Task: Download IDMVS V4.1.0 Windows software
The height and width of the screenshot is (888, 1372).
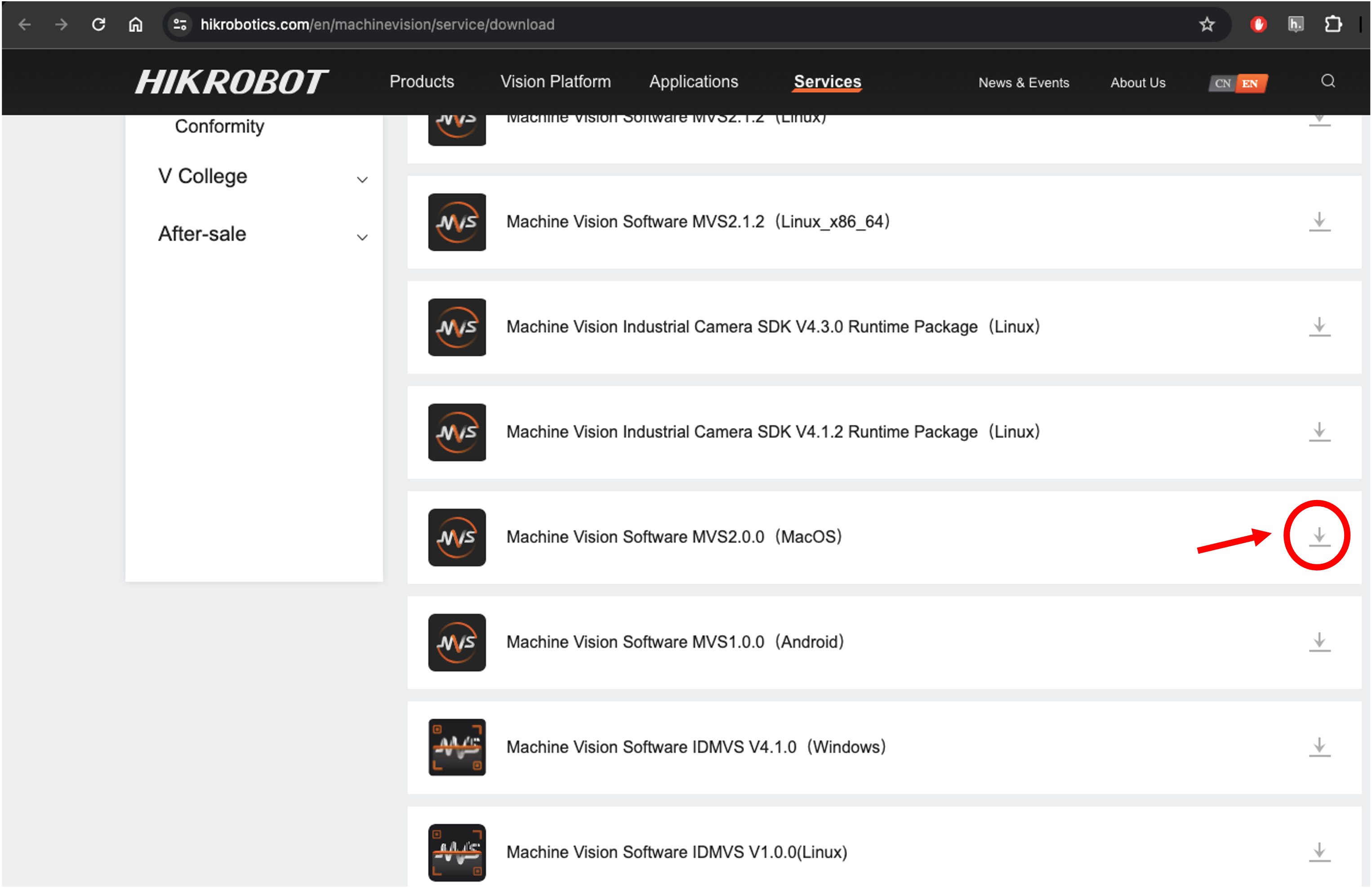Action: pos(1319,747)
